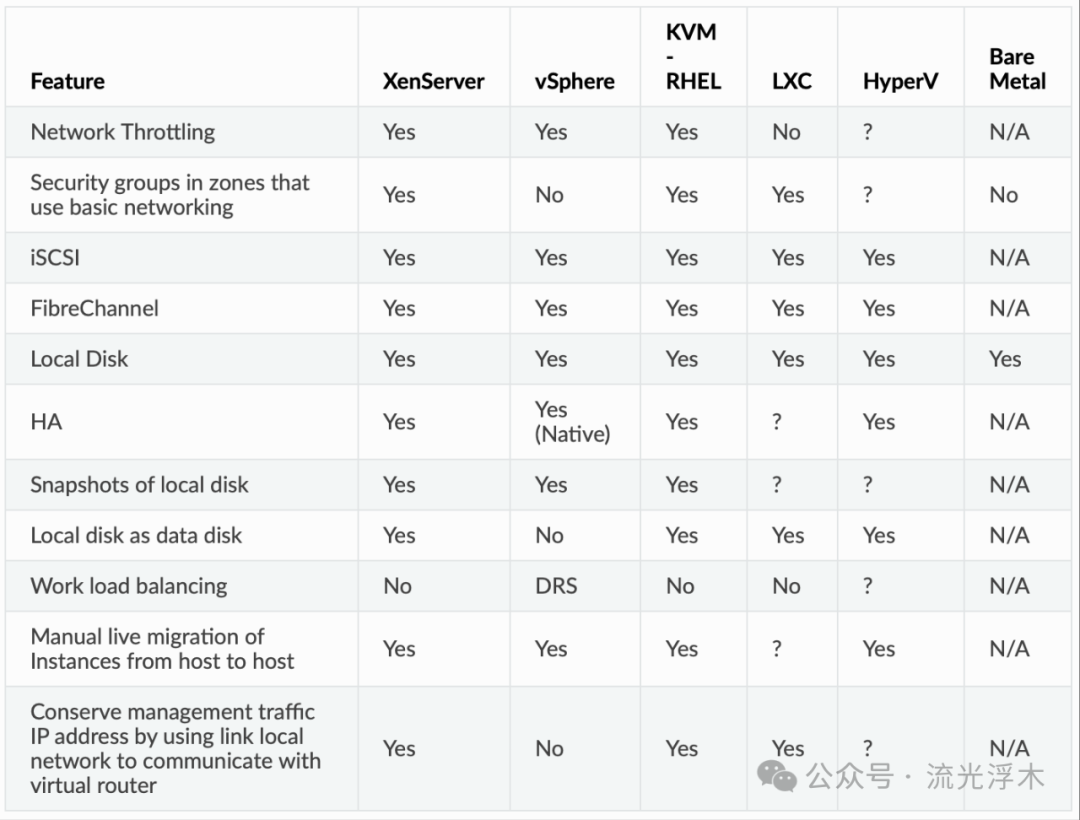Click the WeChat logo in the watermark
The height and width of the screenshot is (820, 1080).
pos(778,775)
